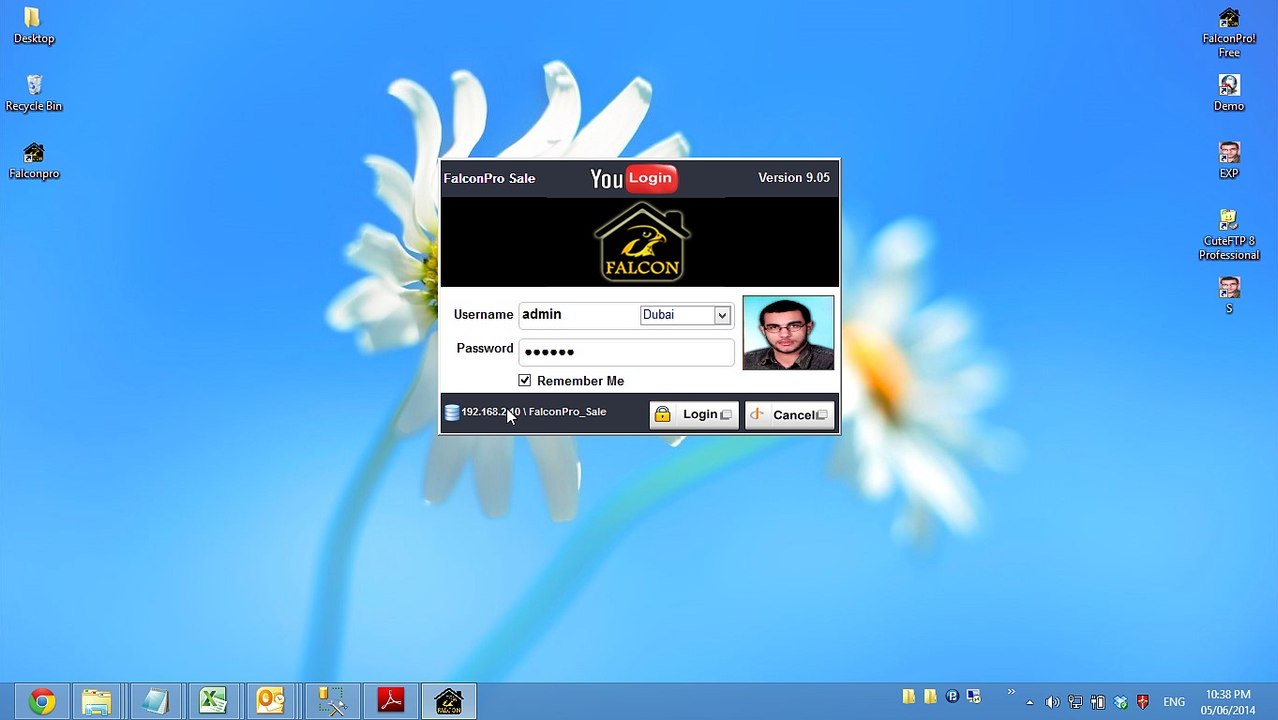This screenshot has height=720, width=1278.
Task: Click the blue P taskbar toolbar icon
Action: coord(952,696)
